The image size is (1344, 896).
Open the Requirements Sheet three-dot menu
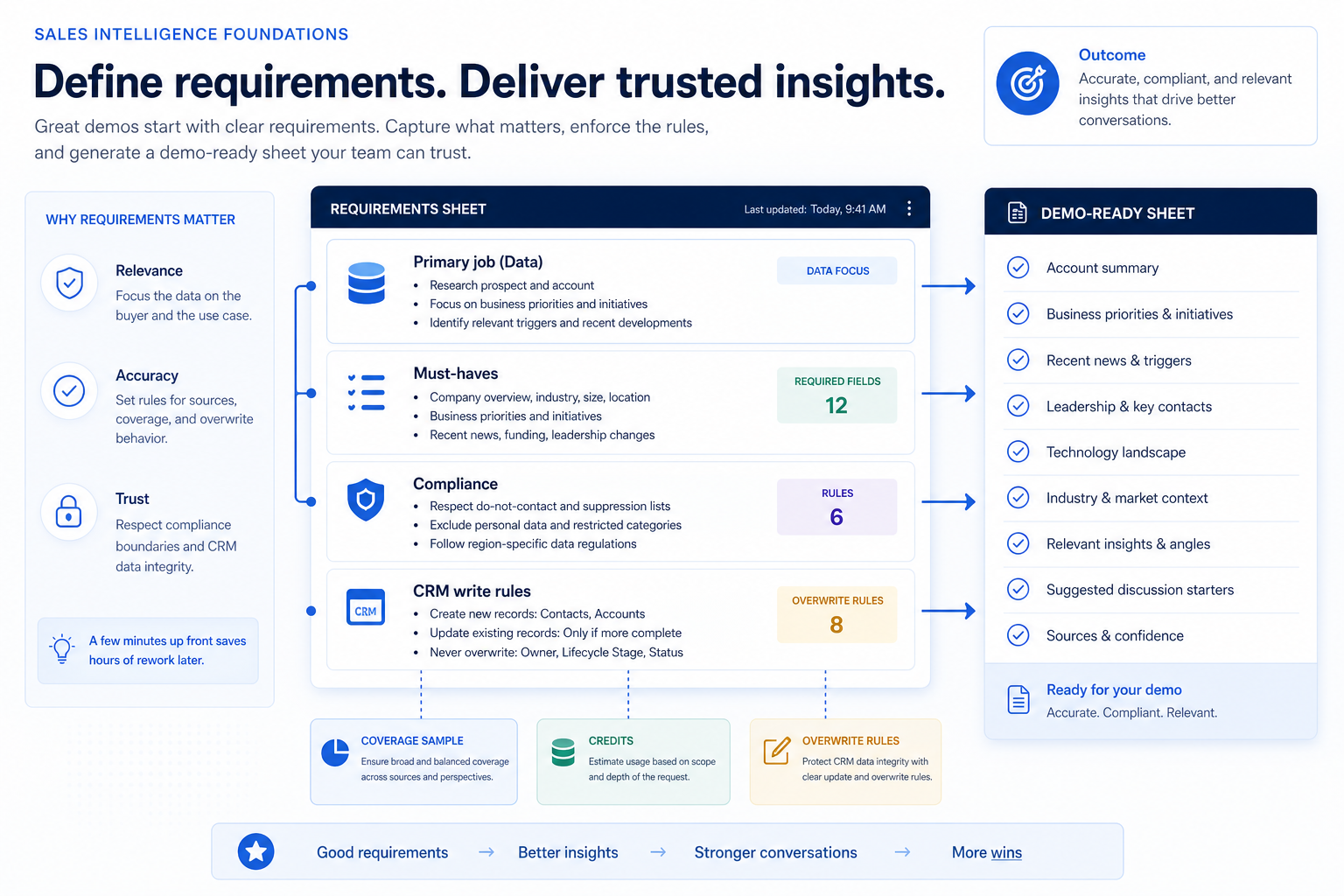[909, 208]
